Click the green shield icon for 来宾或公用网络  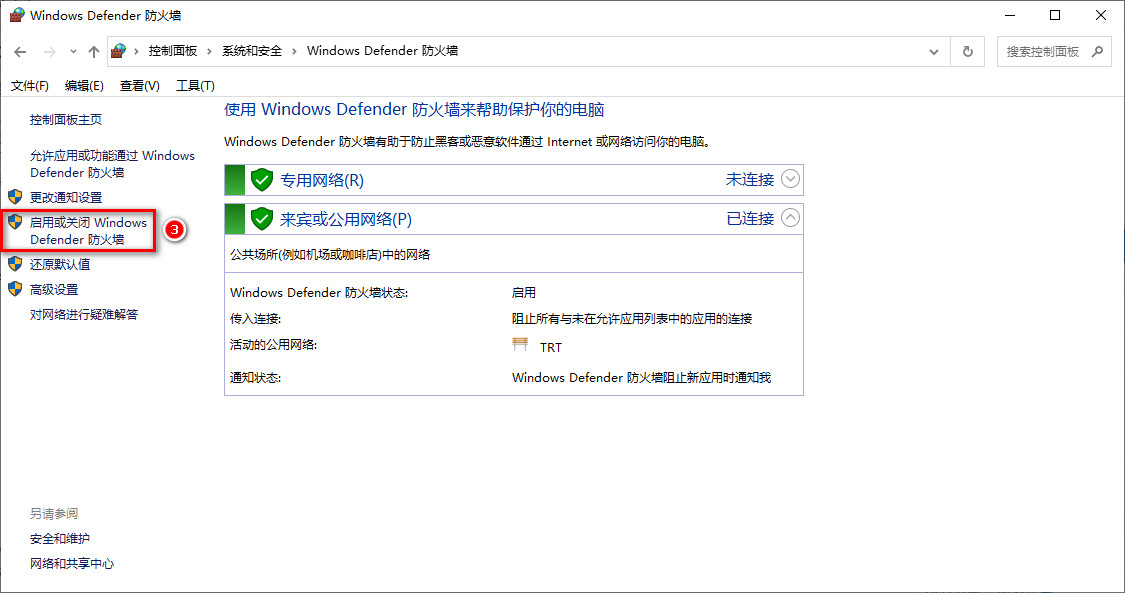click(262, 219)
